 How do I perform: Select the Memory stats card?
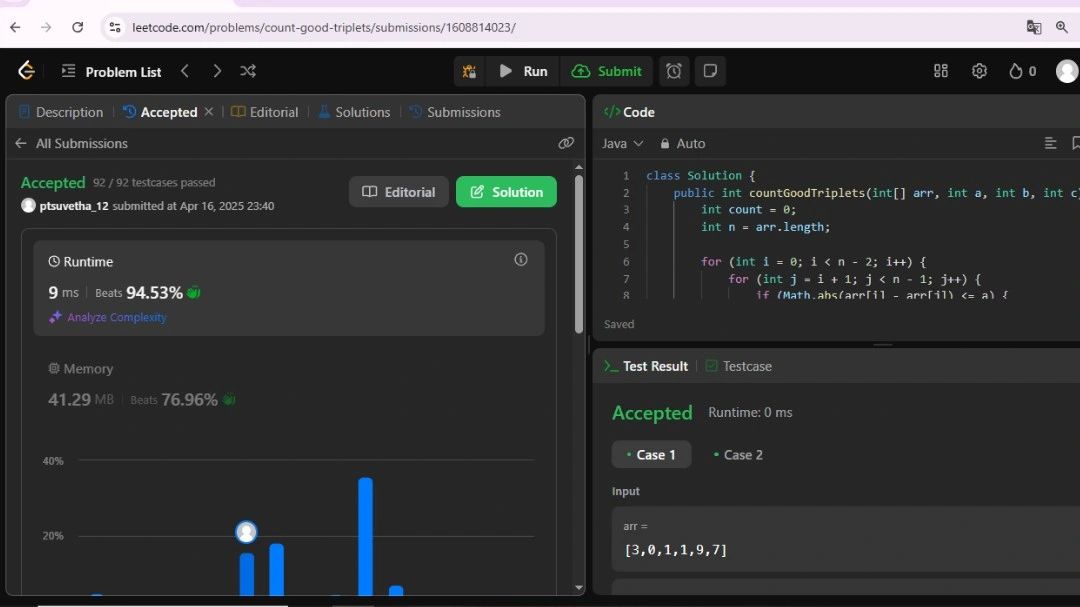click(289, 384)
